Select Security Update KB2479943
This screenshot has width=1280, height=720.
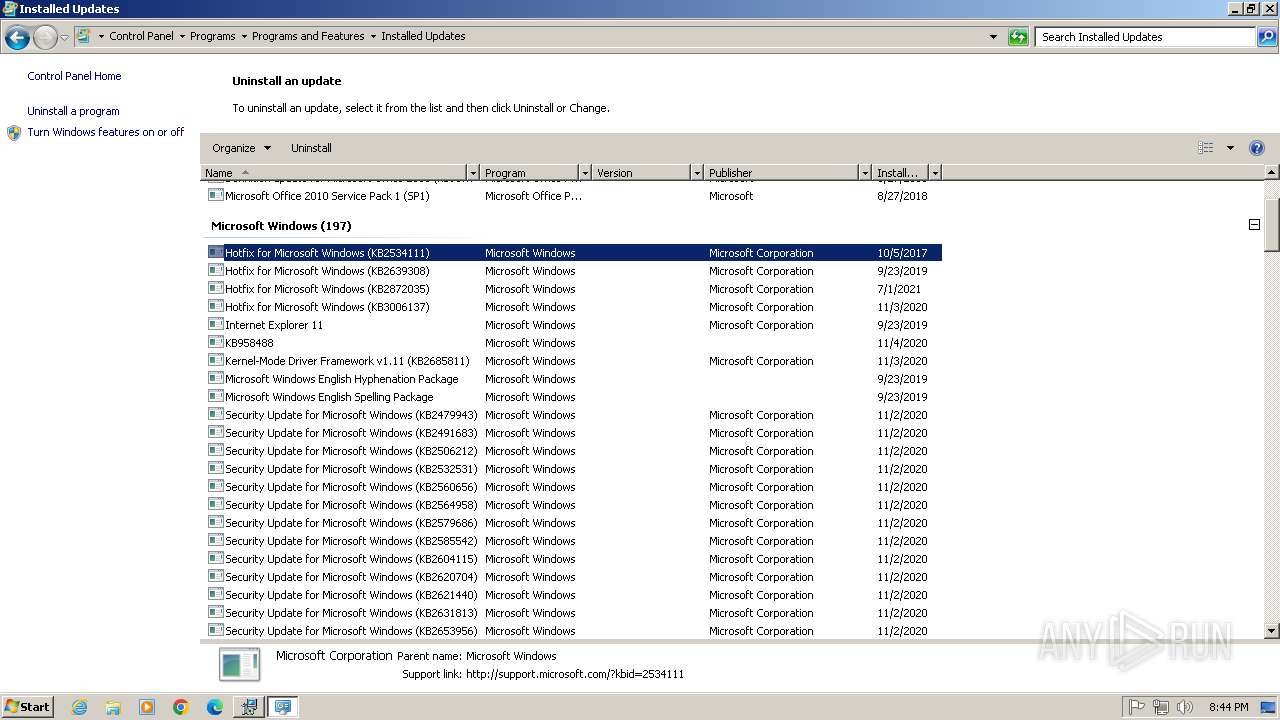tap(574, 415)
